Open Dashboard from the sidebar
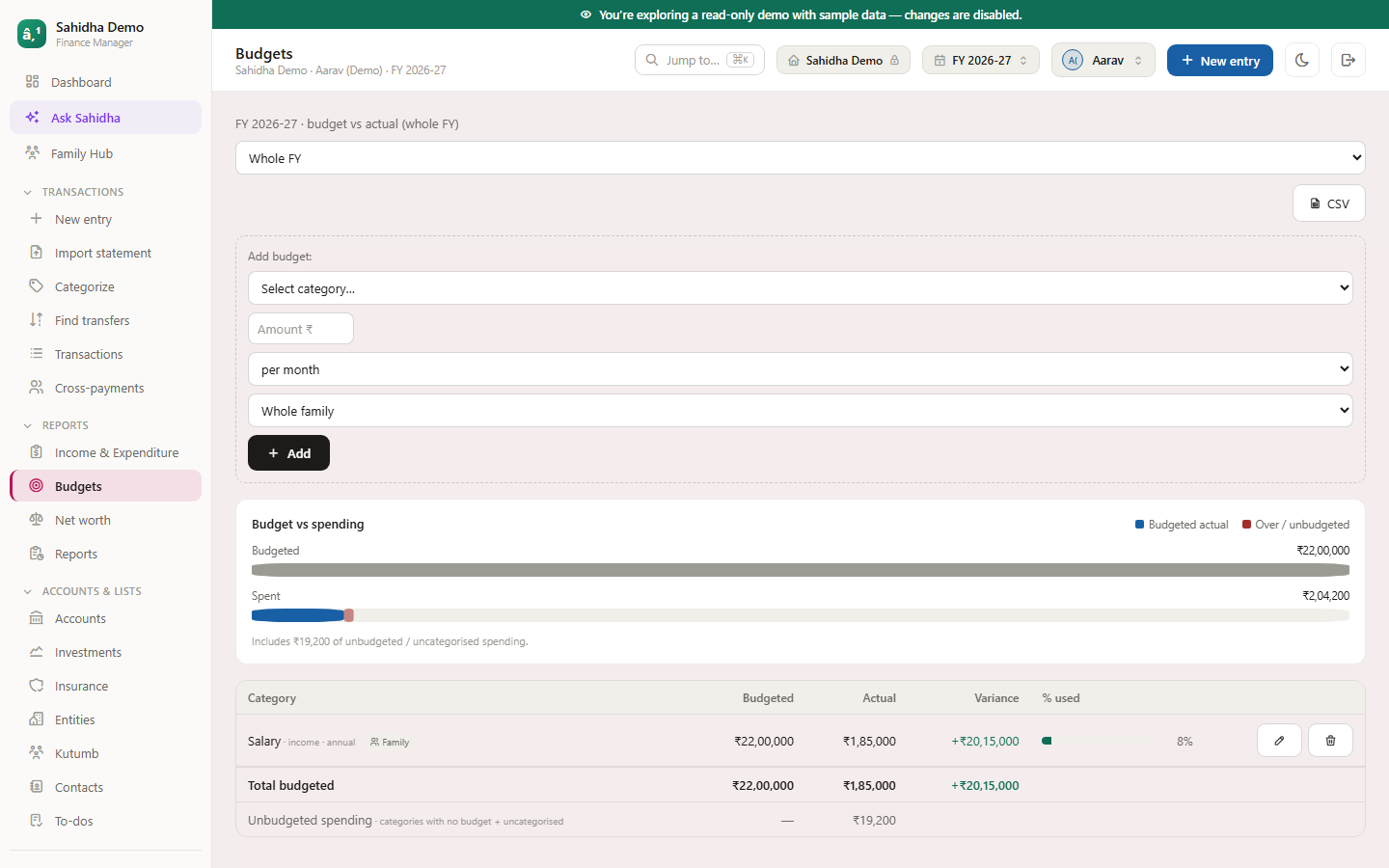This screenshot has height=868, width=1389. pyautogui.click(x=106, y=82)
